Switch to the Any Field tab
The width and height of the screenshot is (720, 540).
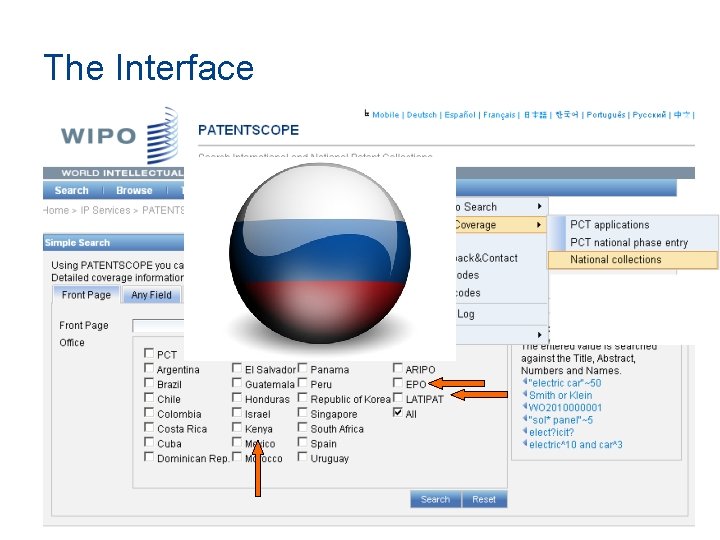tap(152, 295)
